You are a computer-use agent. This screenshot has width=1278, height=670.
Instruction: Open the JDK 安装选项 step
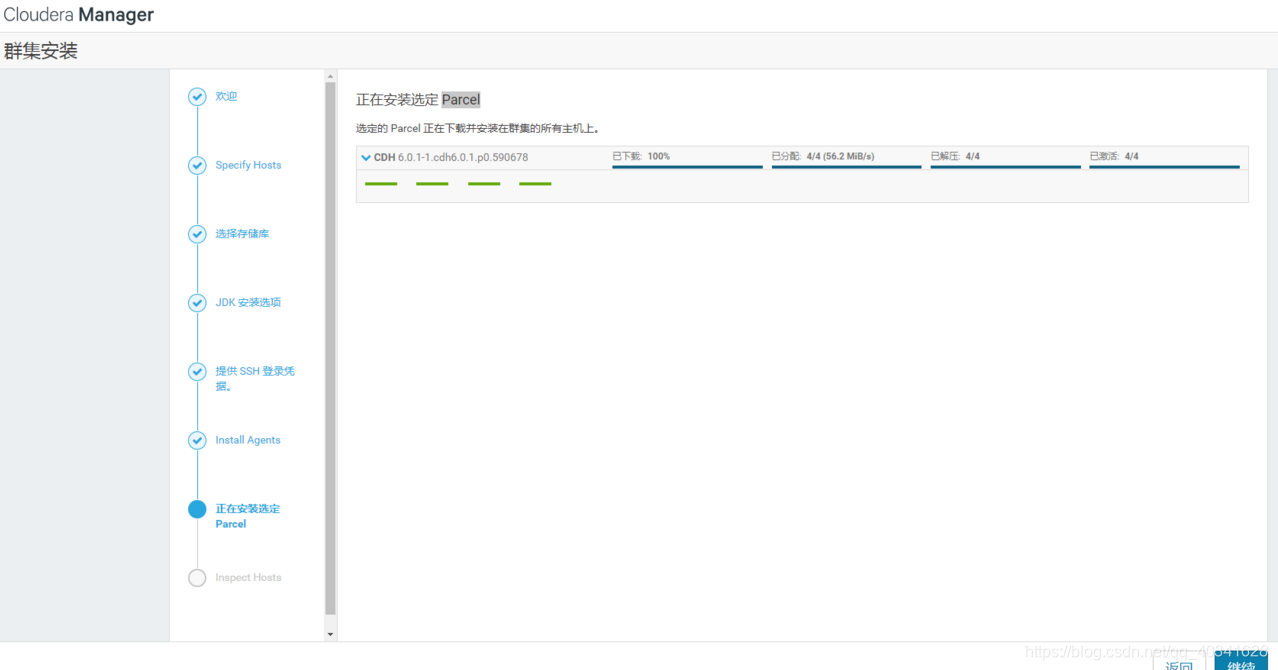(248, 303)
